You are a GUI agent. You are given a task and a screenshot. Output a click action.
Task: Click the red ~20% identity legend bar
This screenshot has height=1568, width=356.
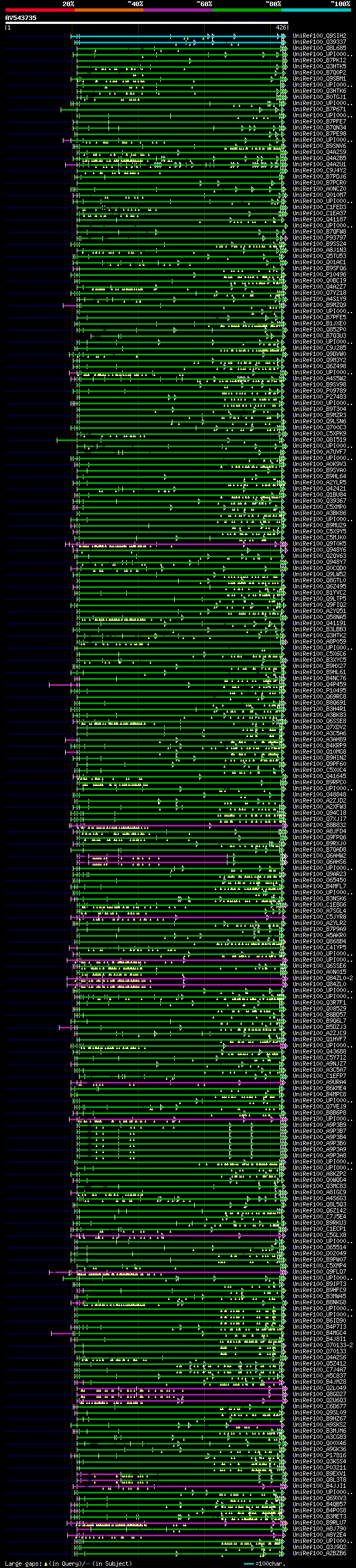pyautogui.click(x=39, y=10)
